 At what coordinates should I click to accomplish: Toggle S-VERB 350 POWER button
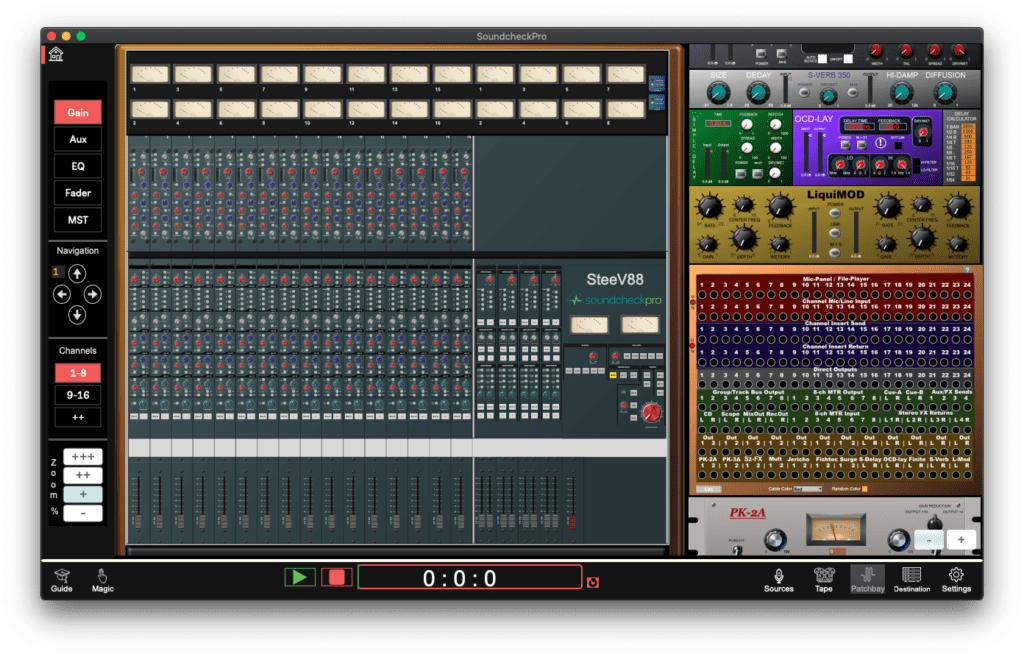pos(805,93)
